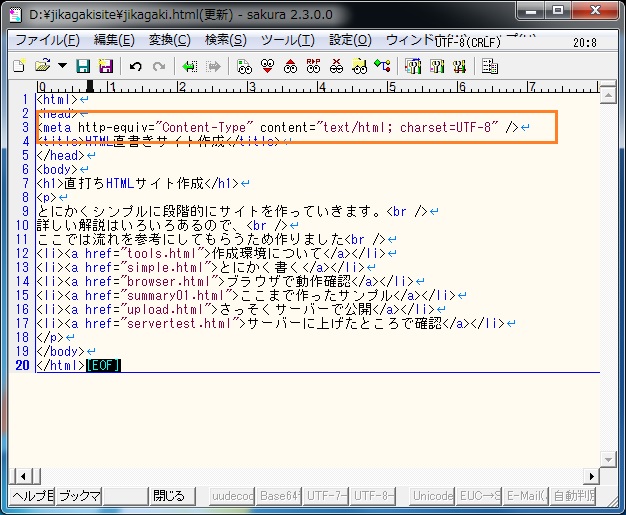Click the uudecode function key button
This screenshot has width=626, height=515.
[x=232, y=496]
